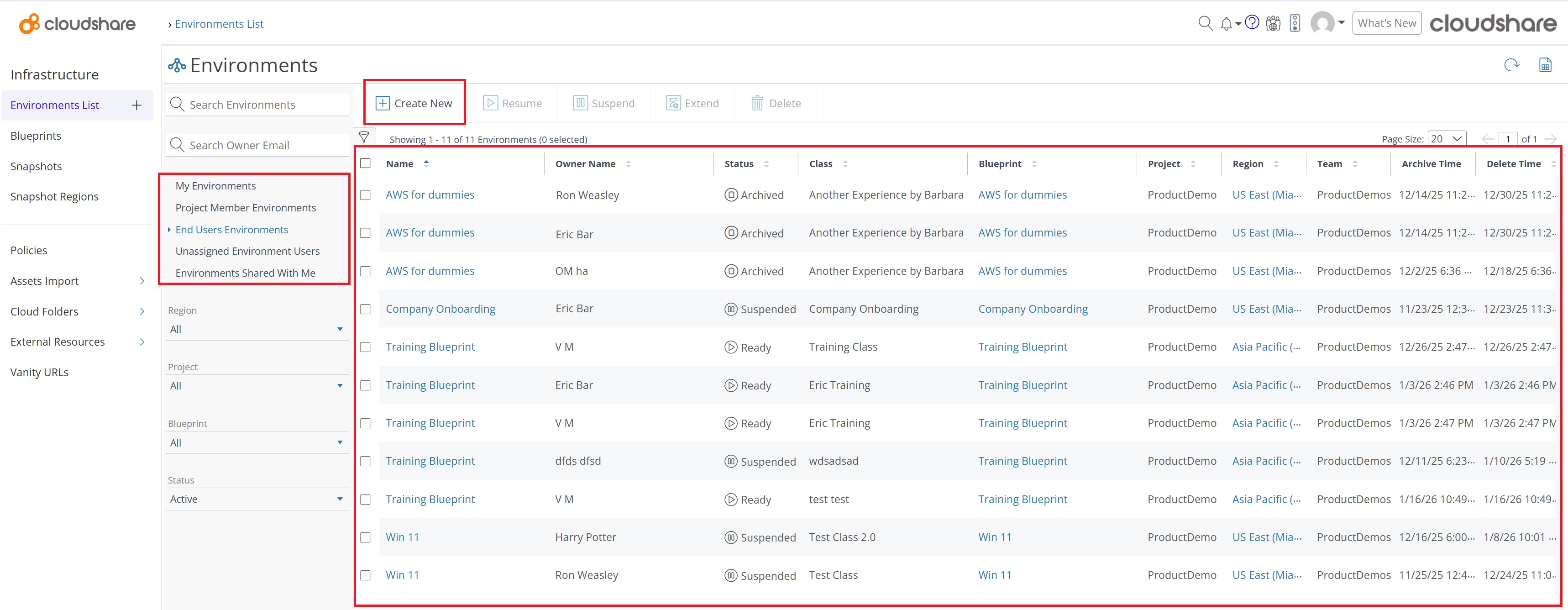This screenshot has width=1568, height=610.
Task: Check the row checkbox for Harry Potter's Win 11
Action: coord(366,537)
